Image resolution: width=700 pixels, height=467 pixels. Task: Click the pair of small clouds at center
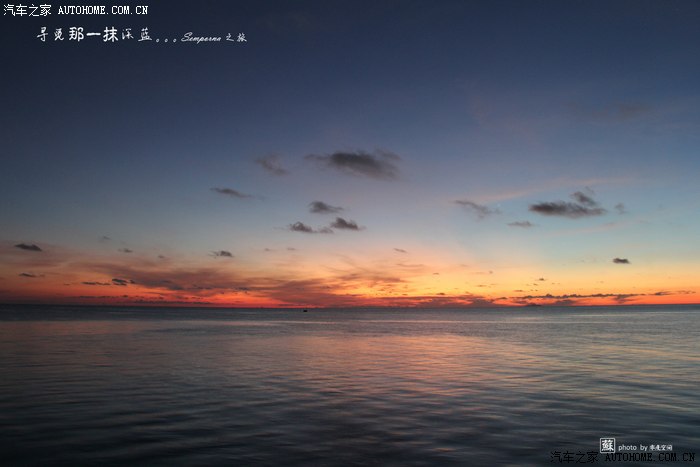tap(325, 226)
